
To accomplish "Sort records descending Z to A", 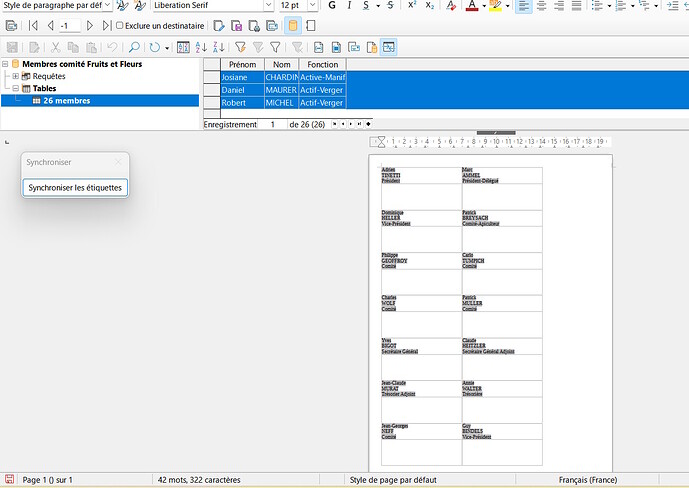I will point(218,47).
